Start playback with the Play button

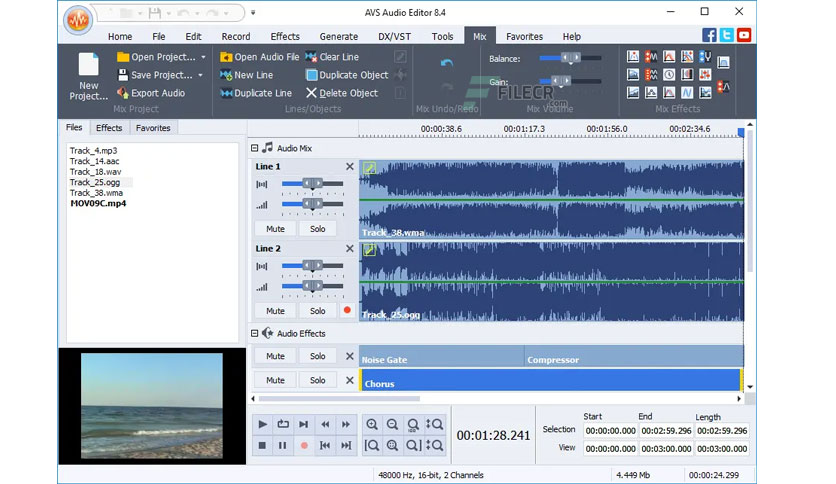click(x=262, y=424)
